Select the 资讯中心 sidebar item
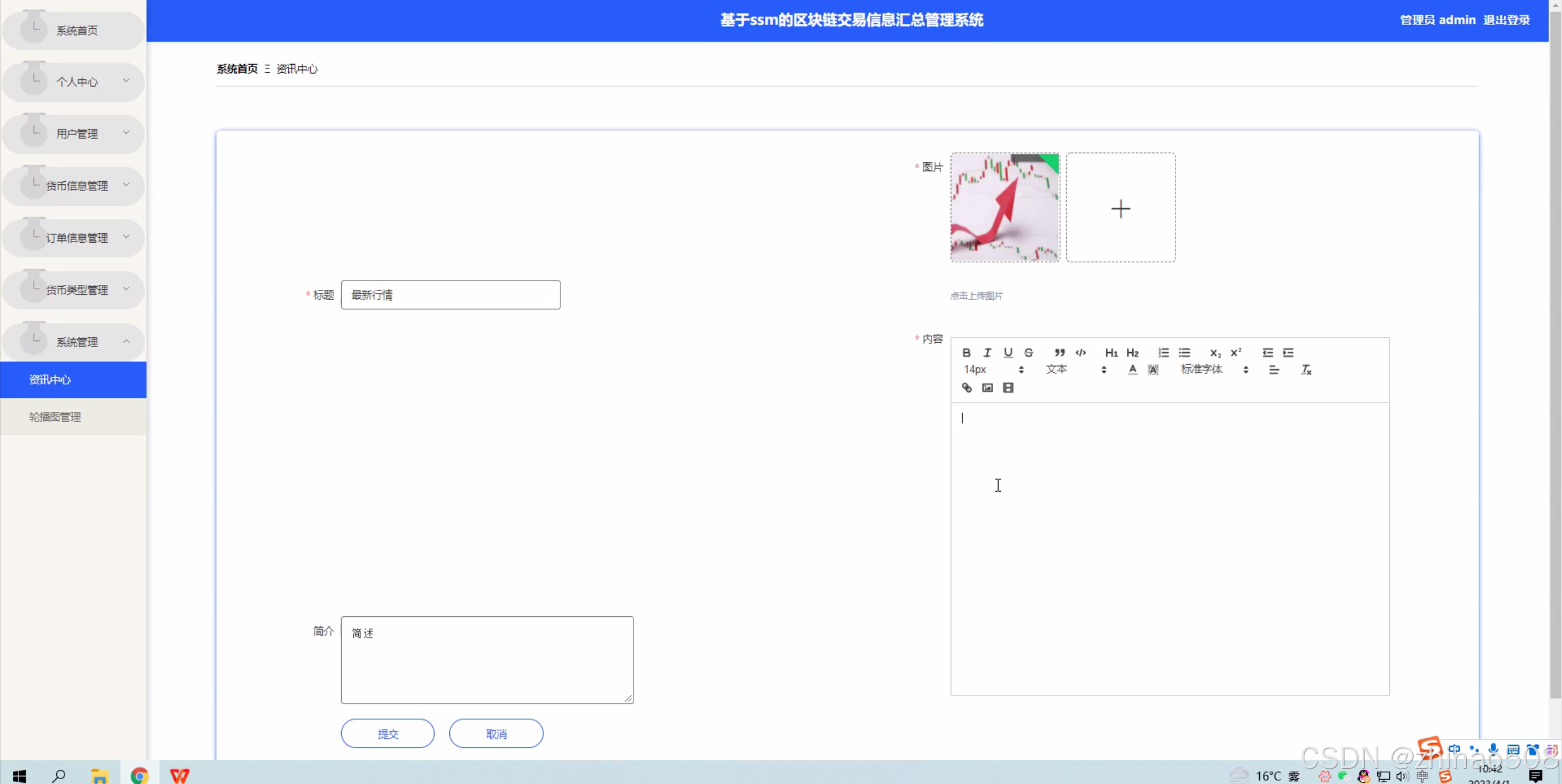The height and width of the screenshot is (784, 1562). (50, 379)
